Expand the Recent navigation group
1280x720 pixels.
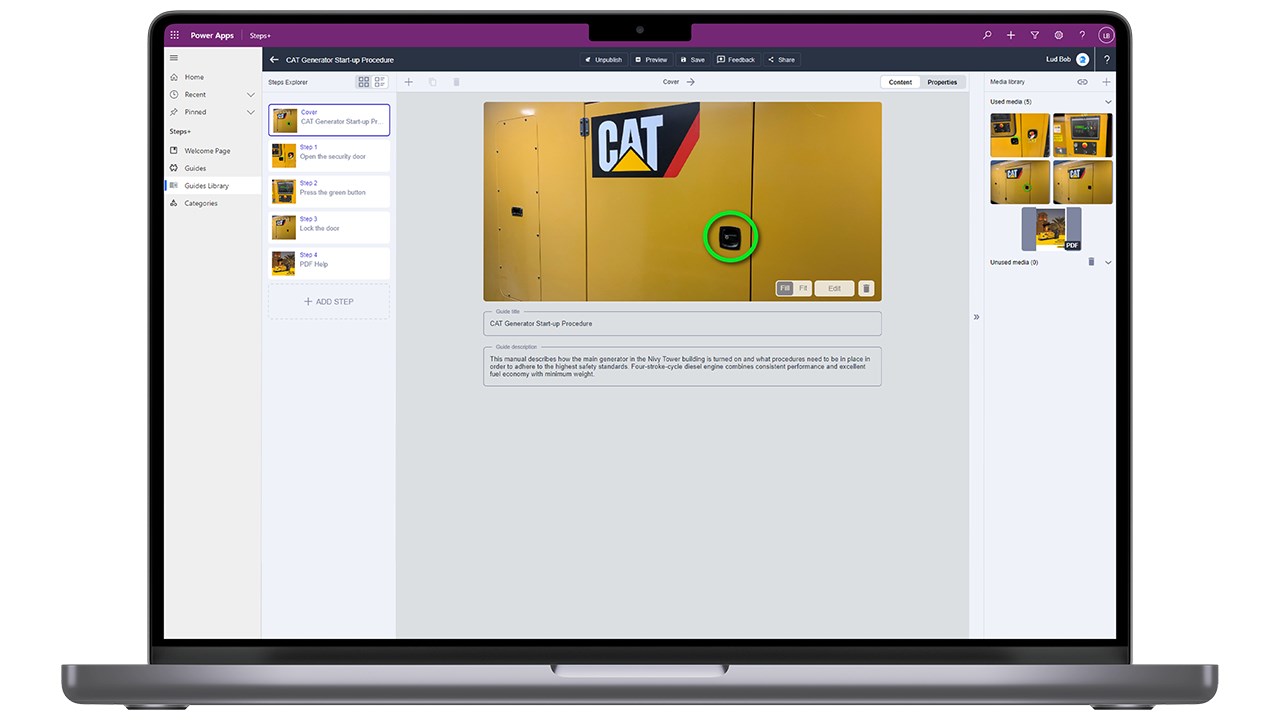[x=250, y=95]
